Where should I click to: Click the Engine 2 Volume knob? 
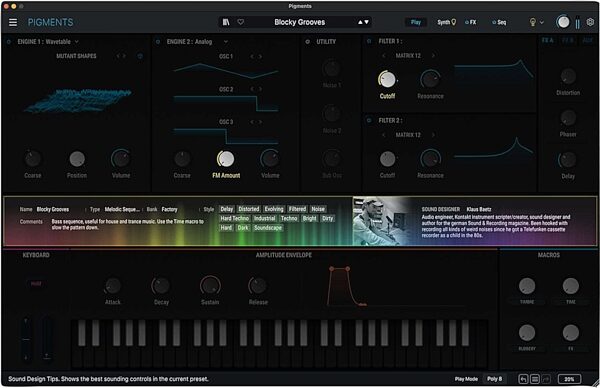coord(270,159)
